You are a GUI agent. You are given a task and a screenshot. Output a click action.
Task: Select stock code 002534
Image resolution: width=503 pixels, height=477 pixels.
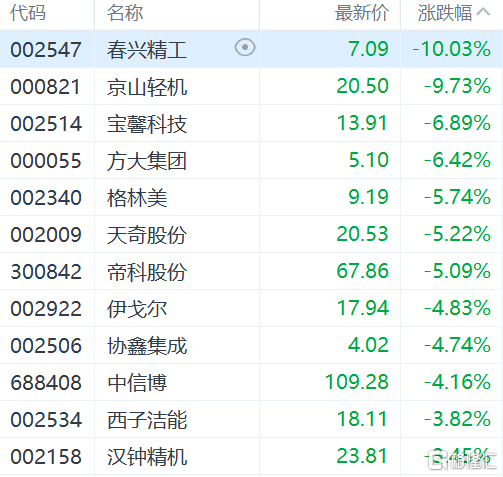point(46,420)
